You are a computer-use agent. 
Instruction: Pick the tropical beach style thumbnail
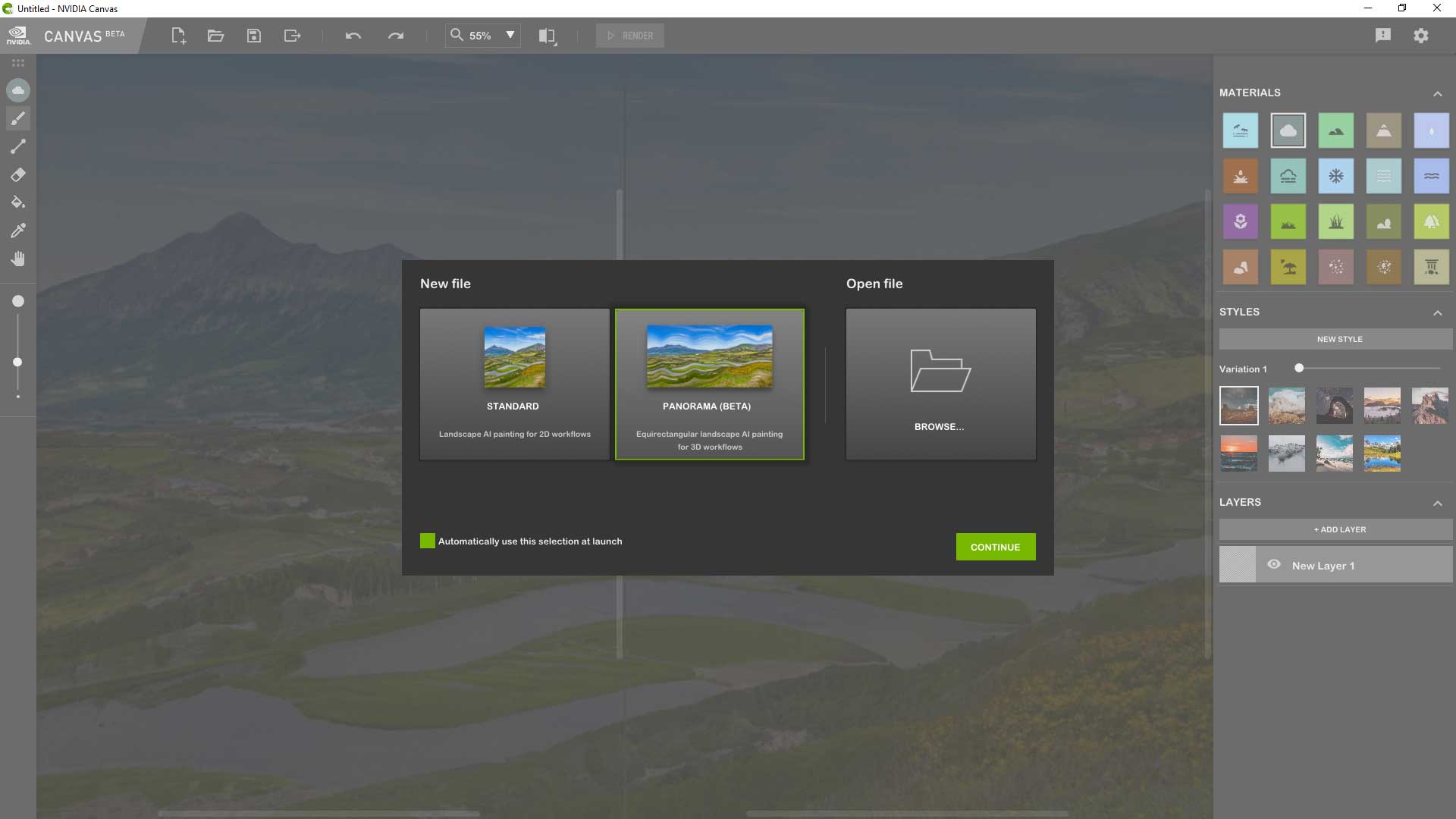click(x=1335, y=453)
